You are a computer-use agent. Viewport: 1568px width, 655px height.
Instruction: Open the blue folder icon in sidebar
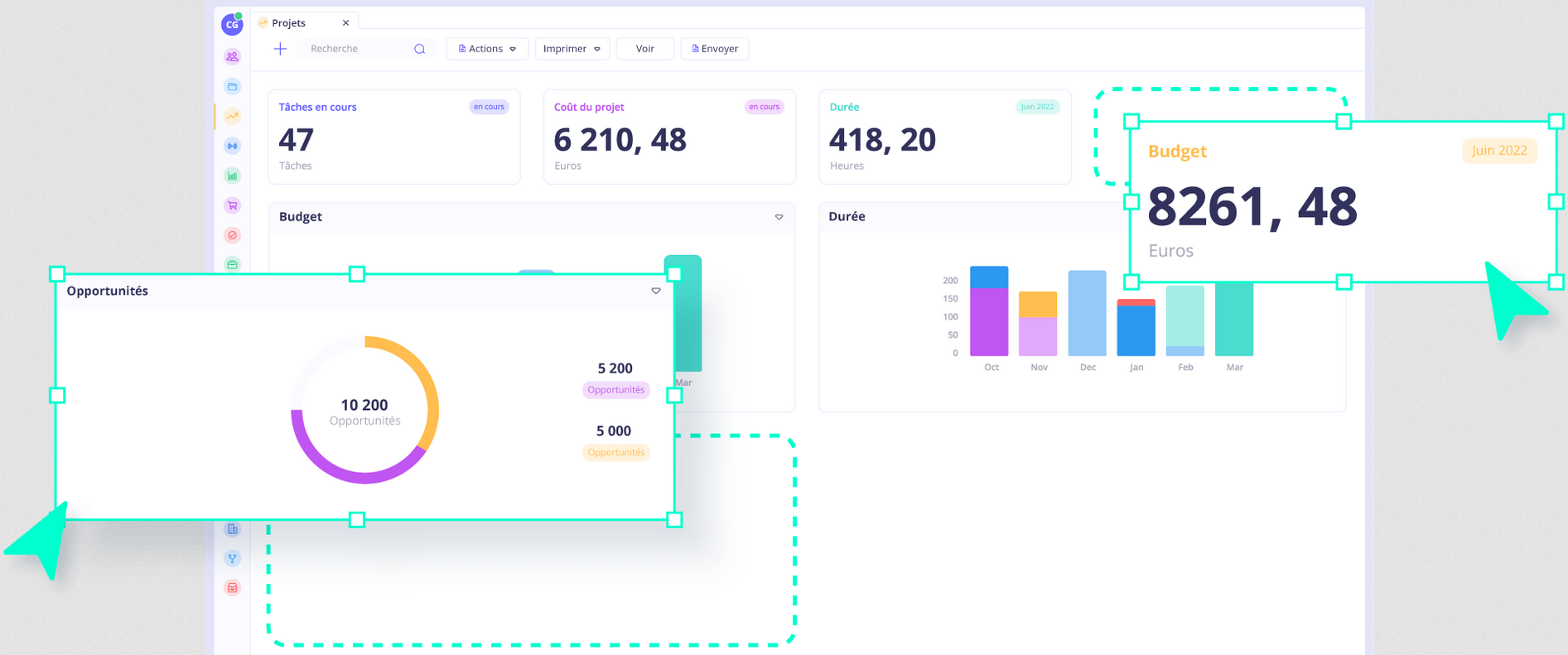tap(232, 87)
